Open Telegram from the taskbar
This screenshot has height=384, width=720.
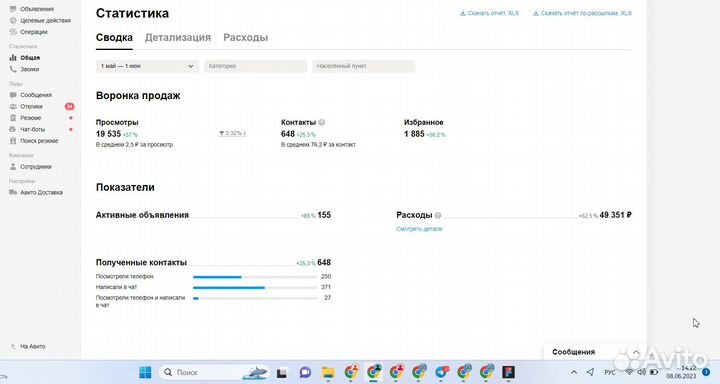pyautogui.click(x=442, y=372)
